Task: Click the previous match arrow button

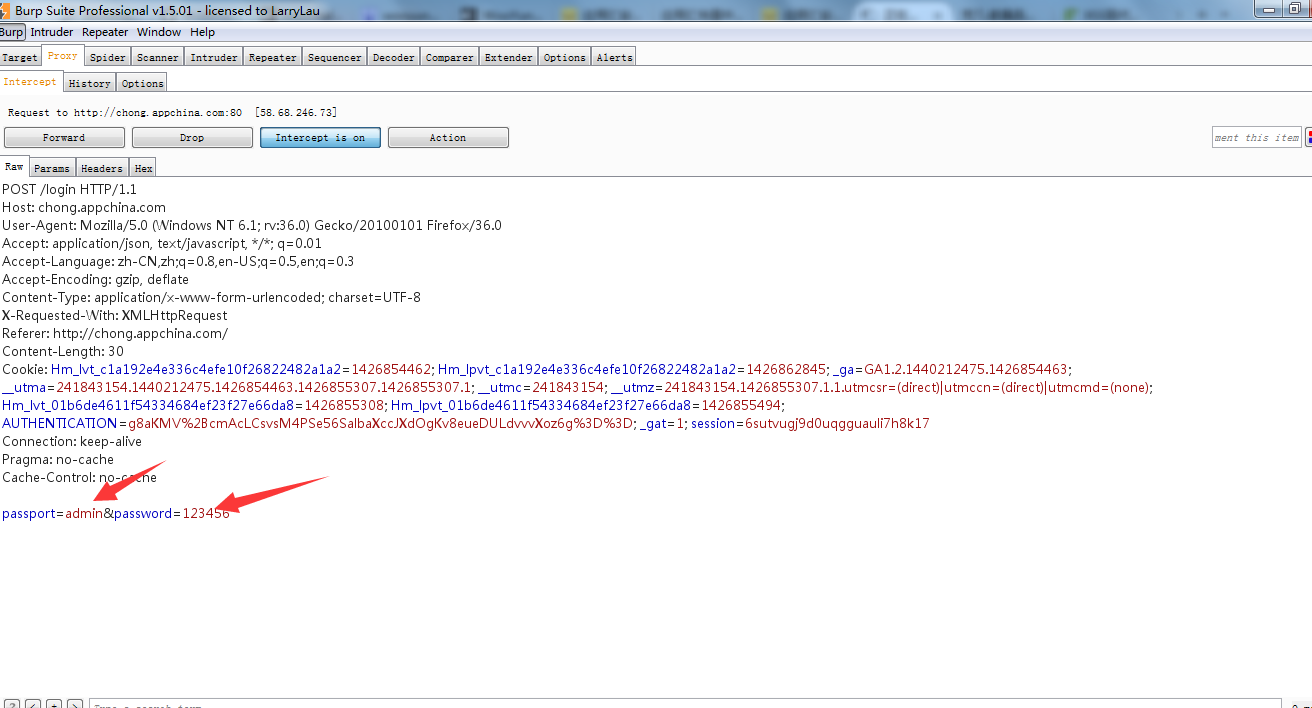Action: point(33,704)
